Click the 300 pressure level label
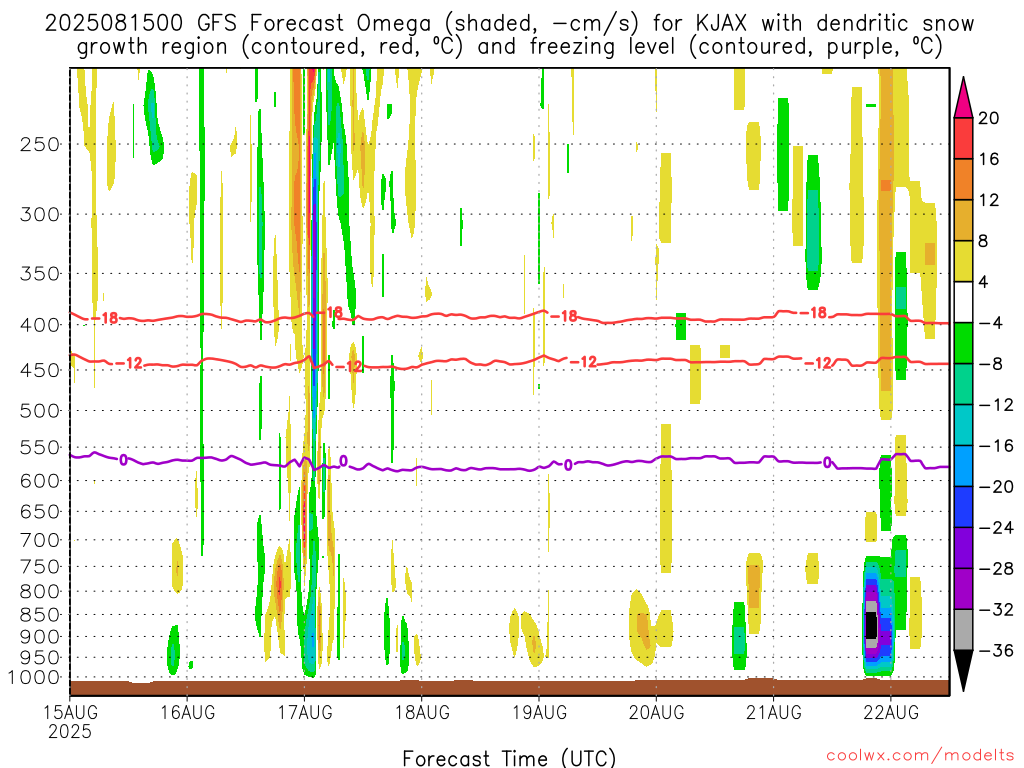1024x768 pixels. pos(40,214)
